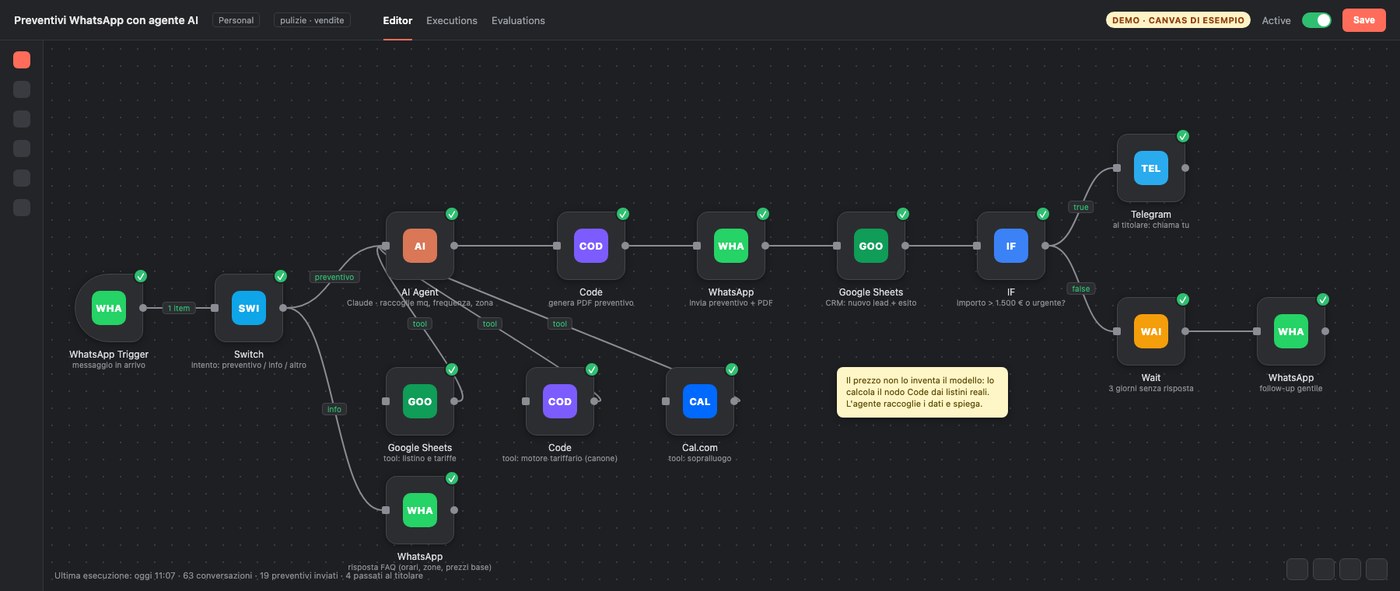Click the 'Cal.com' node name label
The height and width of the screenshot is (591, 1400).
tap(700, 447)
